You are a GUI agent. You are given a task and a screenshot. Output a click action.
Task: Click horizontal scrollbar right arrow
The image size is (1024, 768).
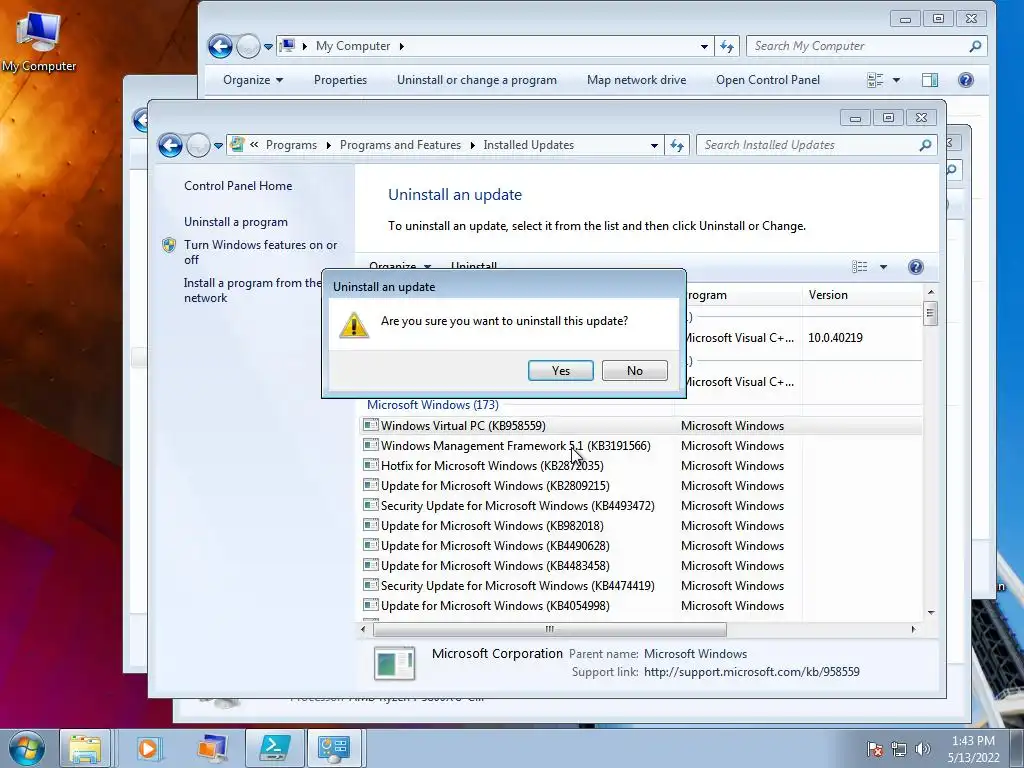tap(913, 629)
